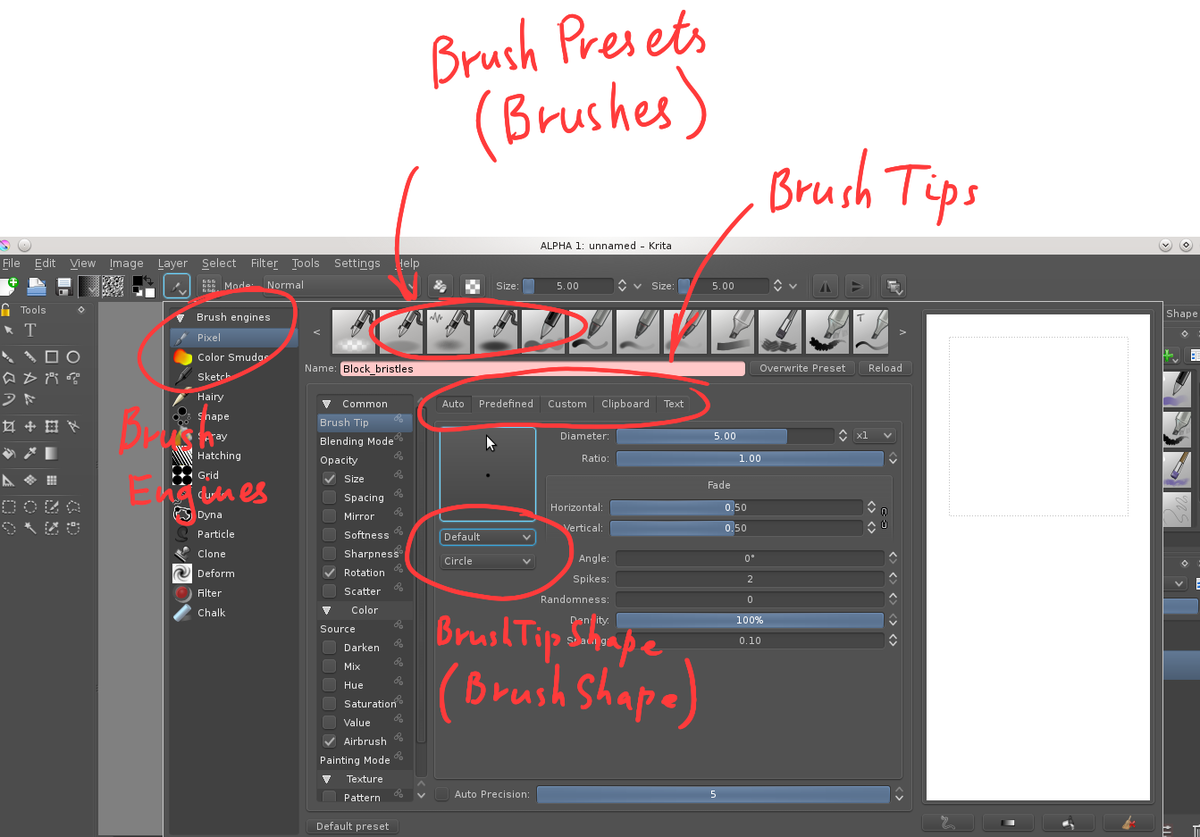Disable the Airbrush checkbox

[x=329, y=742]
